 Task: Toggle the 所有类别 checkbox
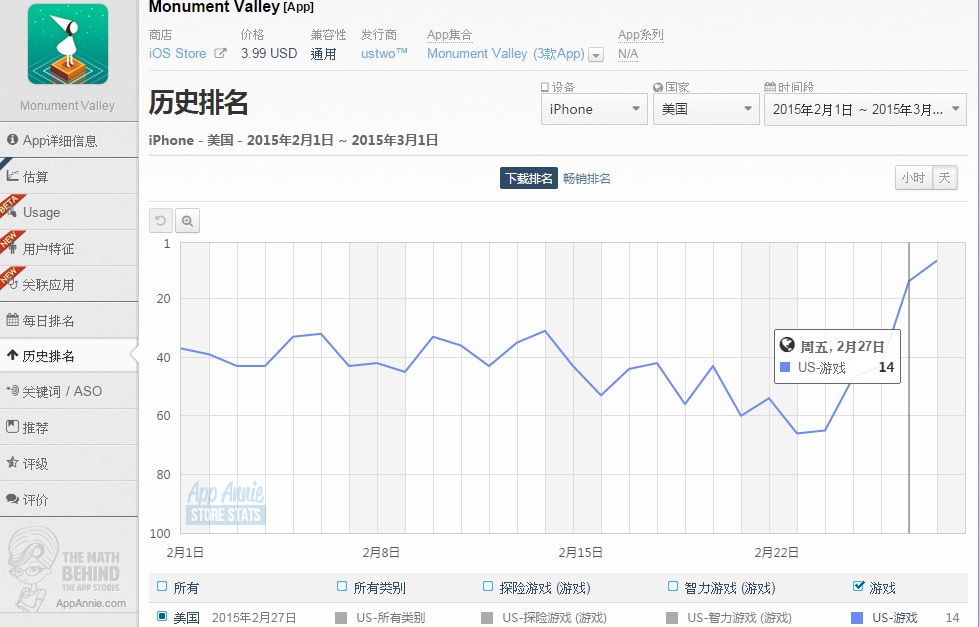[342, 586]
